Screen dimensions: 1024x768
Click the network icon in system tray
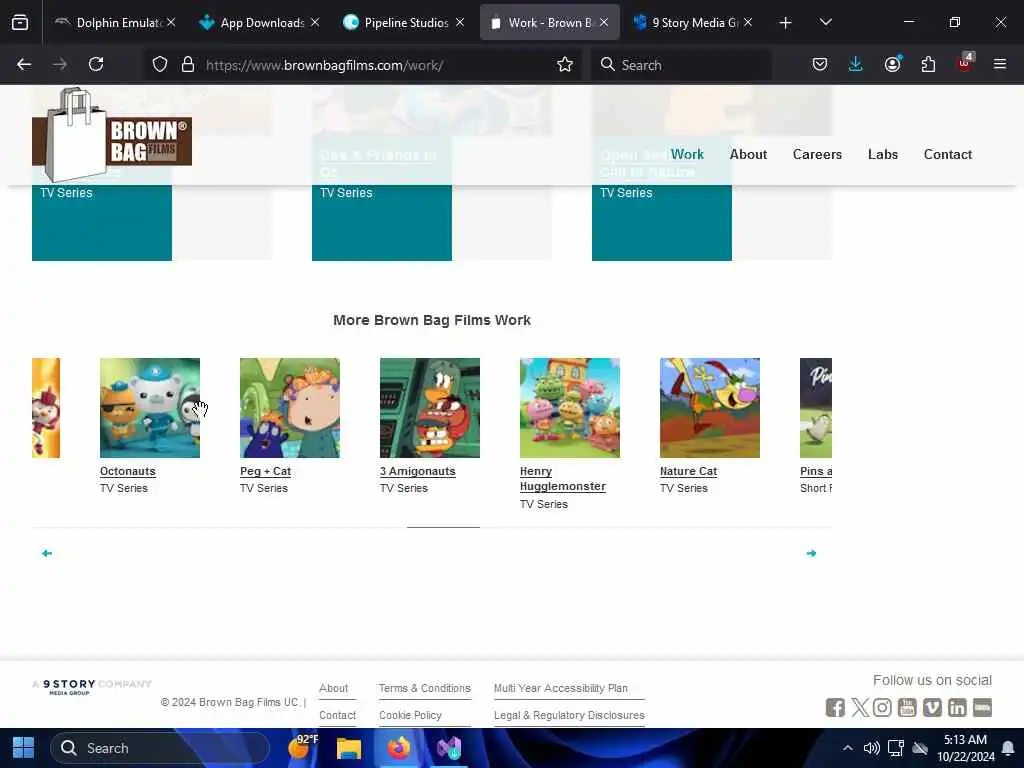[x=896, y=748]
